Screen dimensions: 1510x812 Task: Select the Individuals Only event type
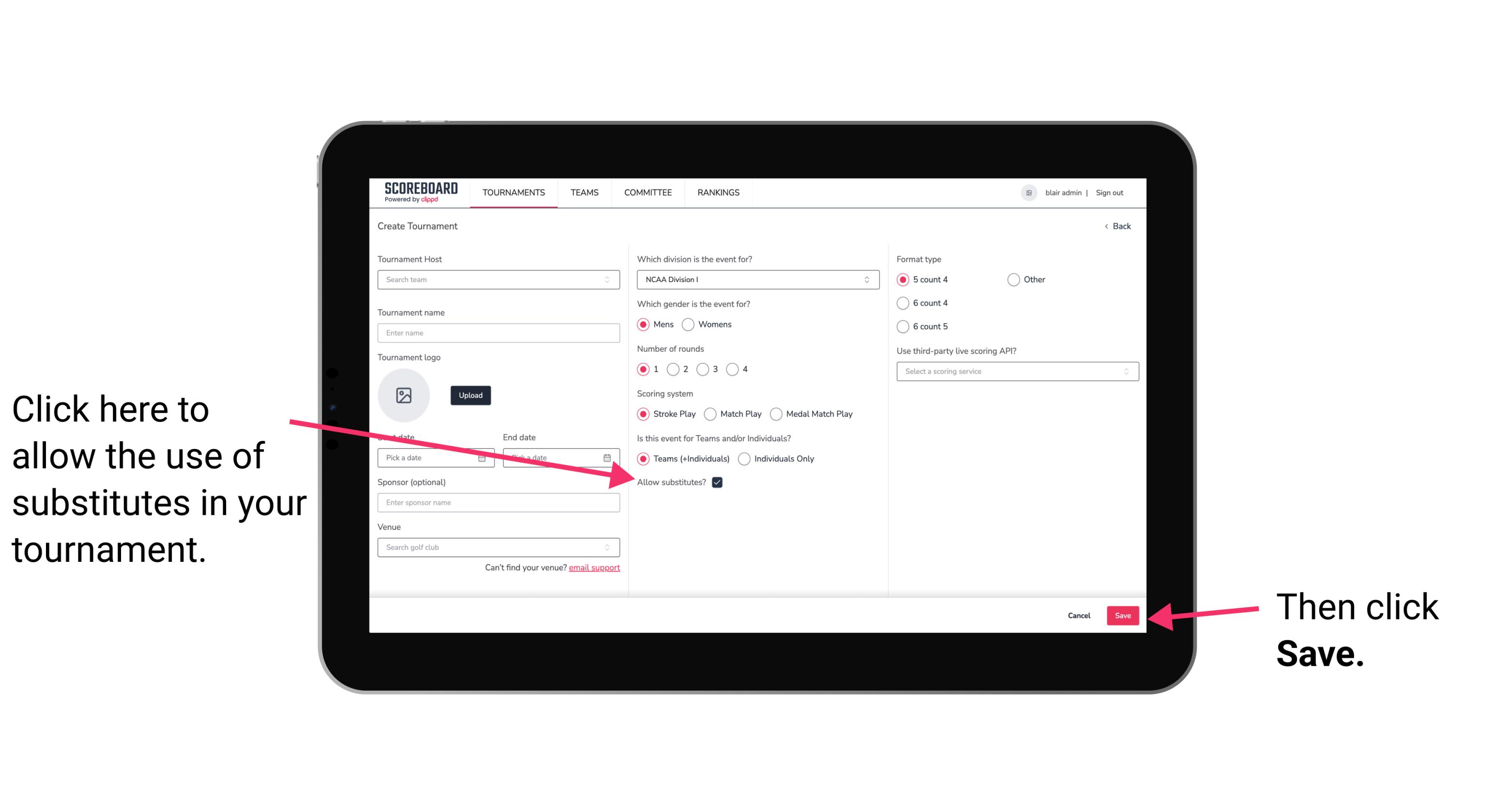pyautogui.click(x=745, y=459)
